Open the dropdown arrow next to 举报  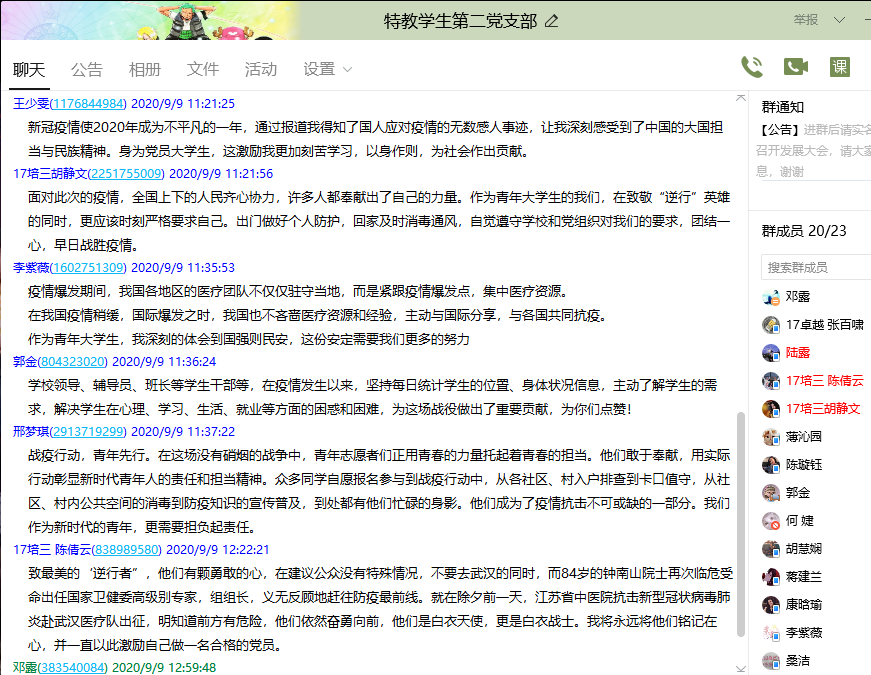pos(838,20)
